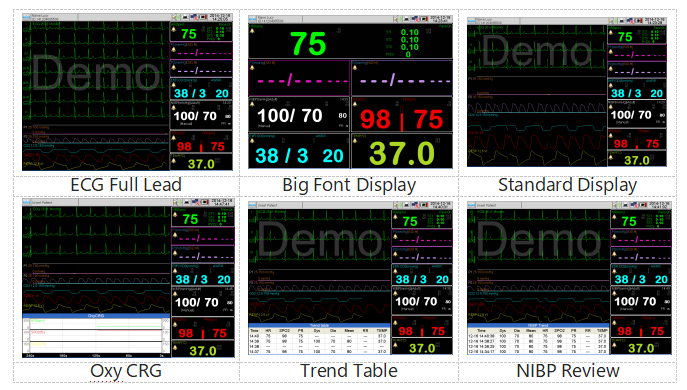Screen dimensions: 687x390
Task: Click network icon in ECG Full Lead top bar
Action: [x=194, y=17]
